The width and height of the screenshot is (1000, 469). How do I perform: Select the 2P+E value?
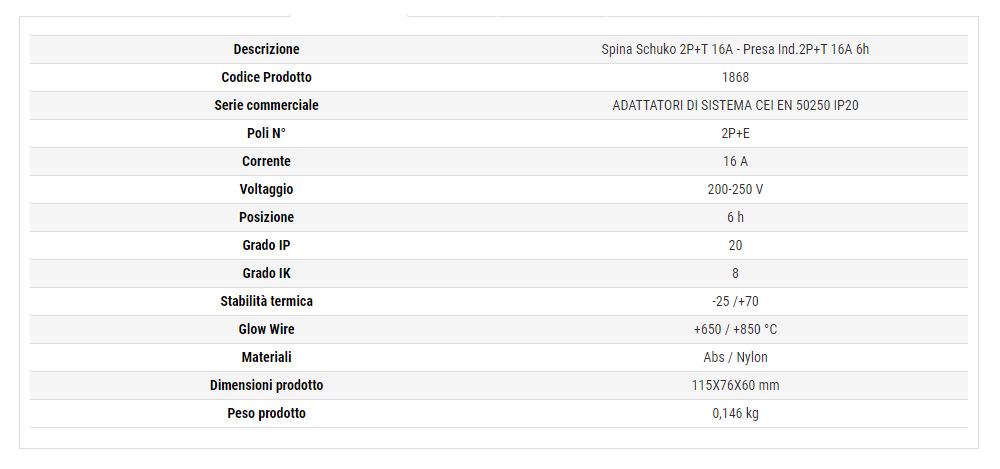coord(735,133)
